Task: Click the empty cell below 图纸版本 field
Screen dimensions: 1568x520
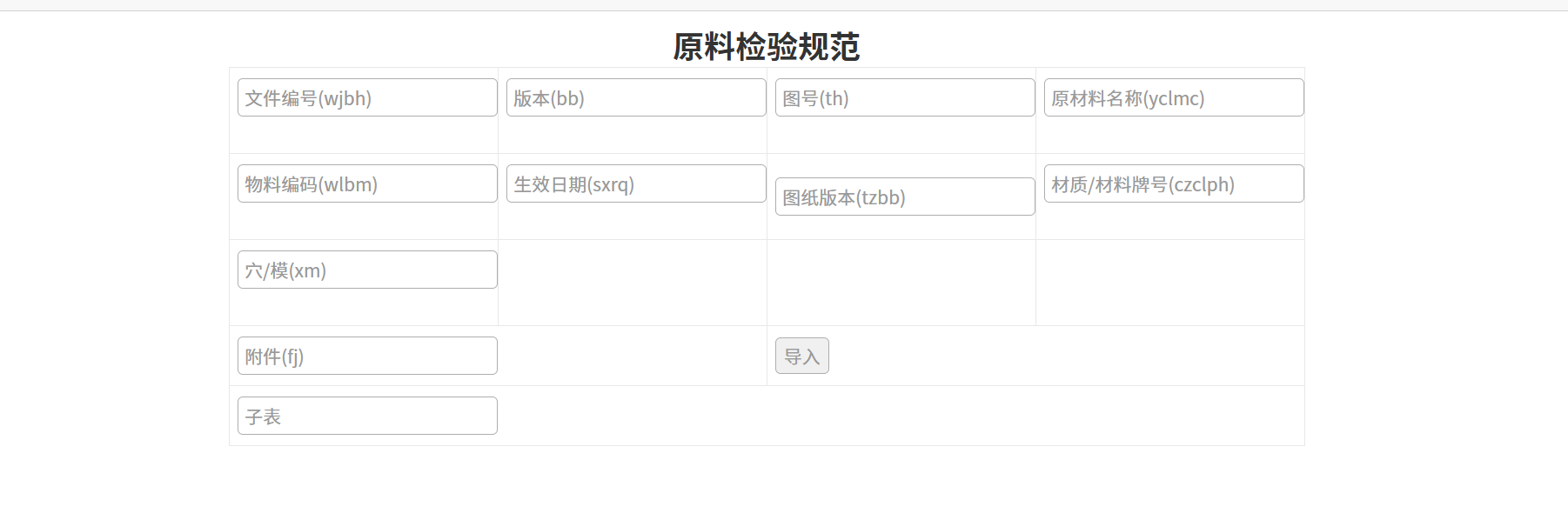Action: 901,283
